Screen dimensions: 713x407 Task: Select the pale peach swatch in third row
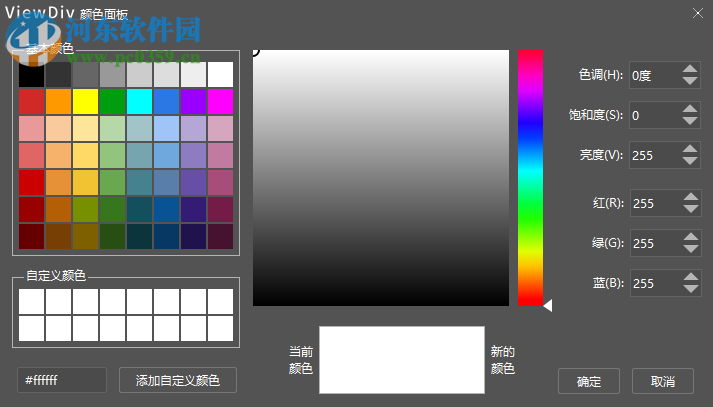click(58, 128)
